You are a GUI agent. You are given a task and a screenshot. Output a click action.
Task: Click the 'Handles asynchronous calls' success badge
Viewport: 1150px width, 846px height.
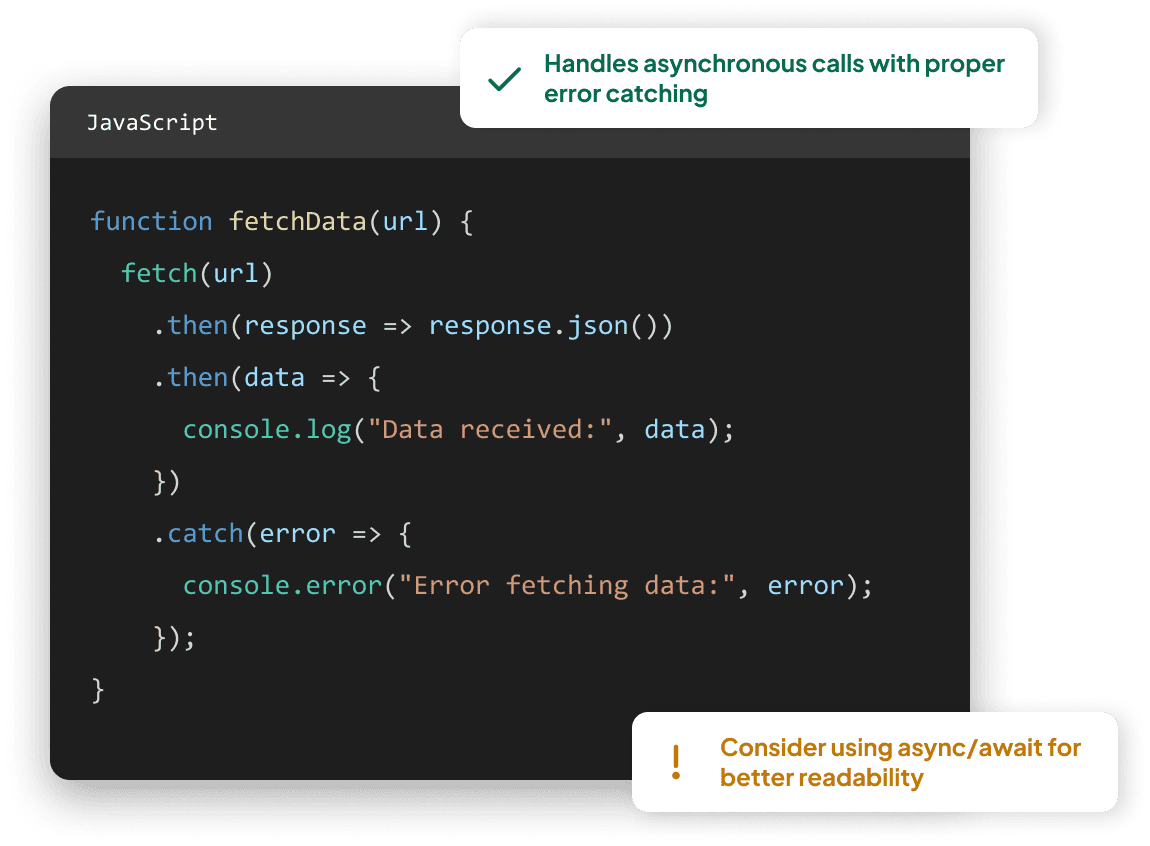coord(773,78)
